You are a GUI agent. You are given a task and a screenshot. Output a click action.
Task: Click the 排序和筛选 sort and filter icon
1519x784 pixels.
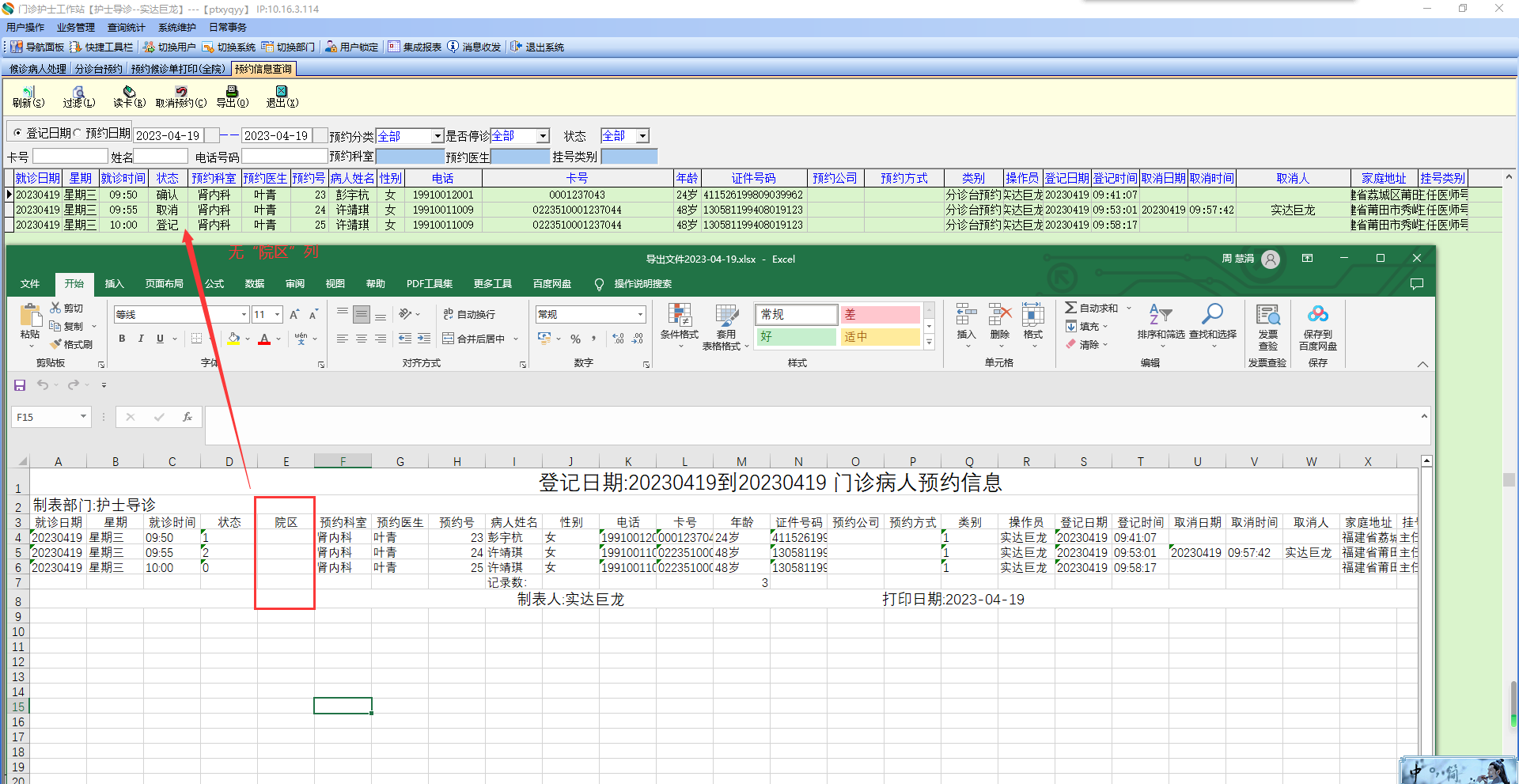(1161, 314)
